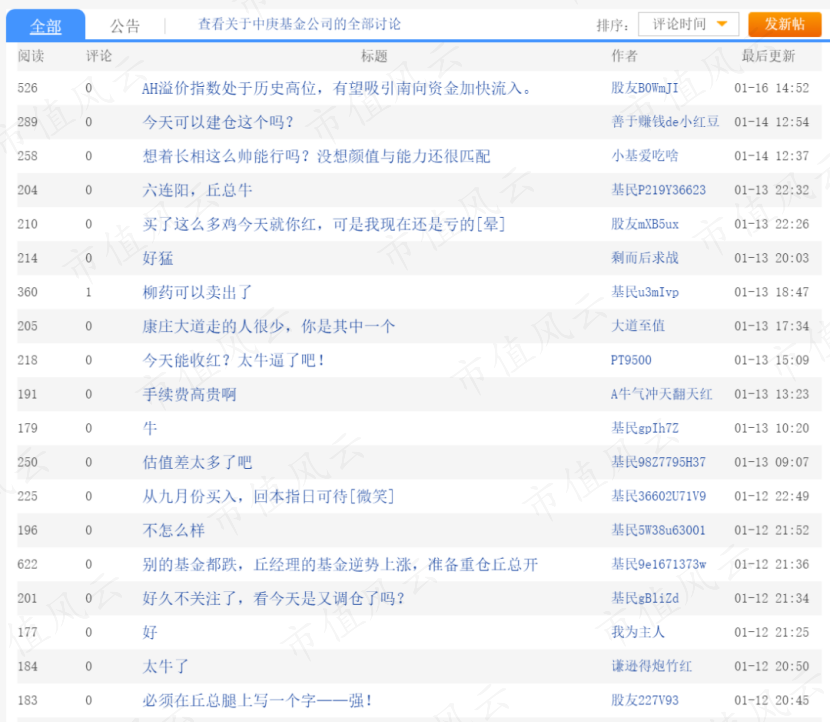Open post 柳药可以卖出了
830x722 pixels.
click(197, 292)
